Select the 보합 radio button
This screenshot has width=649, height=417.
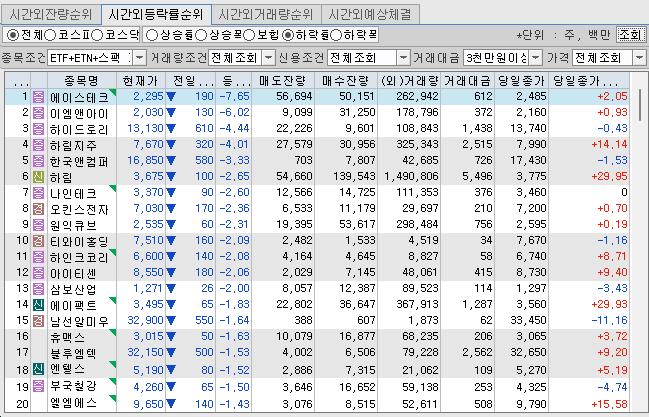249,35
